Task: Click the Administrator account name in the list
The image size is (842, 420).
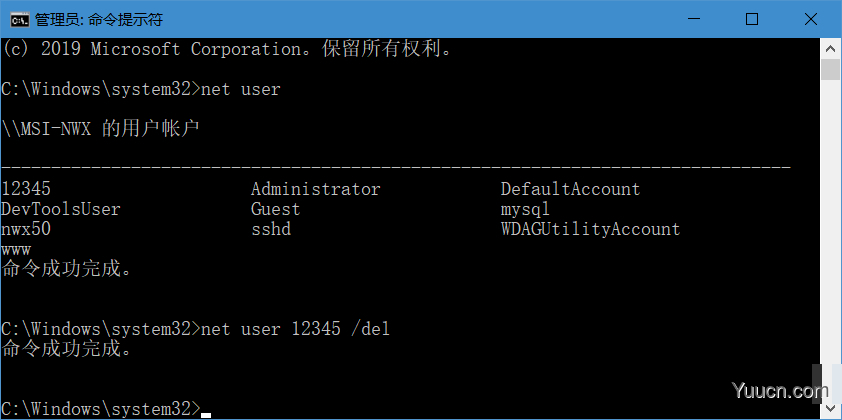Action: click(x=315, y=189)
